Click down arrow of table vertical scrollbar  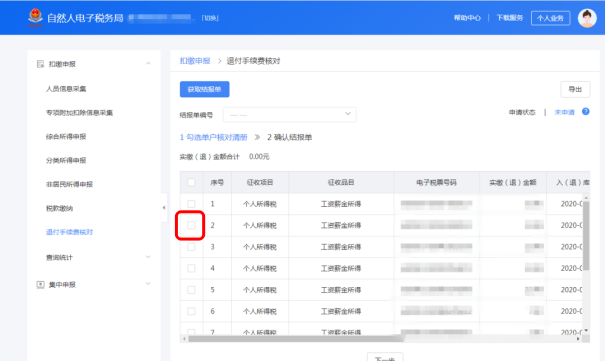pyautogui.click(x=586, y=330)
